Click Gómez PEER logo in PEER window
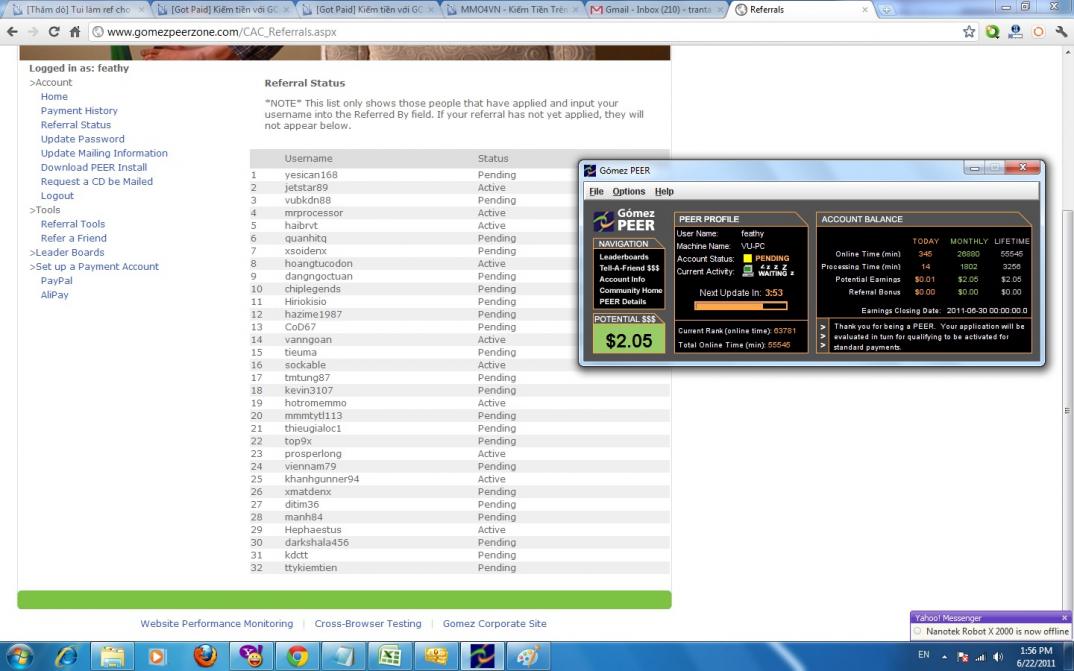Screen dimensions: 1074x671 tap(624, 220)
